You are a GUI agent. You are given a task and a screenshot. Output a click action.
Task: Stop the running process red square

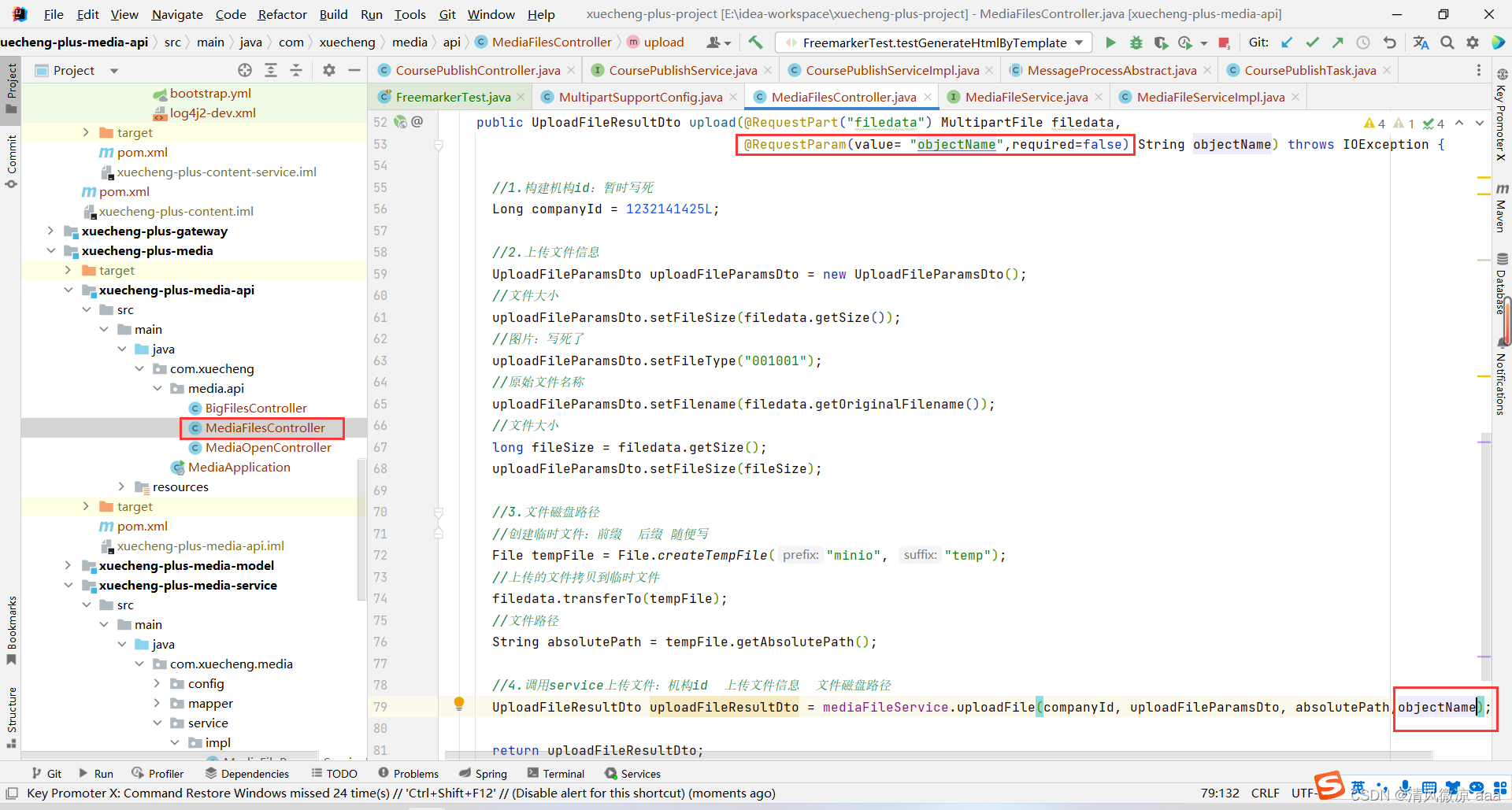point(1224,43)
